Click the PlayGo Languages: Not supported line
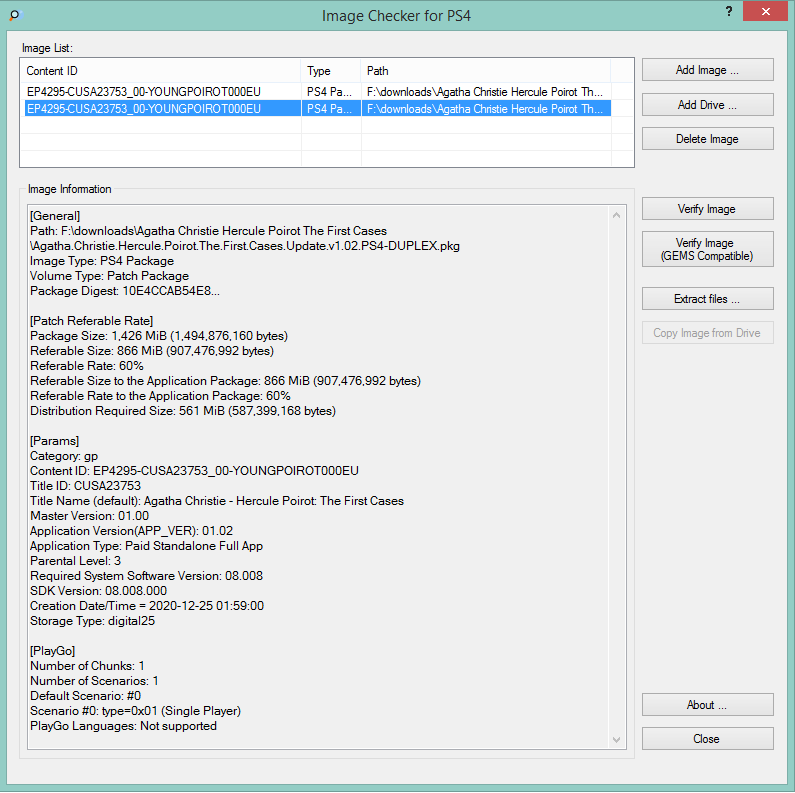 pyautogui.click(x=123, y=726)
